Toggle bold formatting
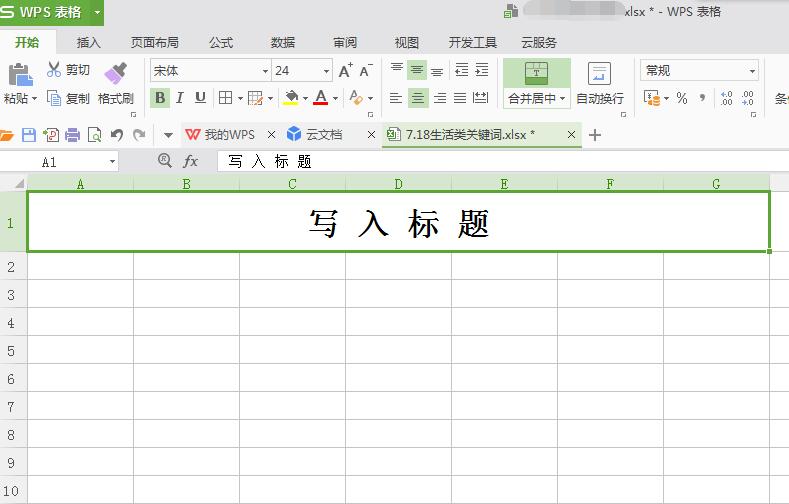Viewport: 789px width, 504px height. pyautogui.click(x=160, y=98)
